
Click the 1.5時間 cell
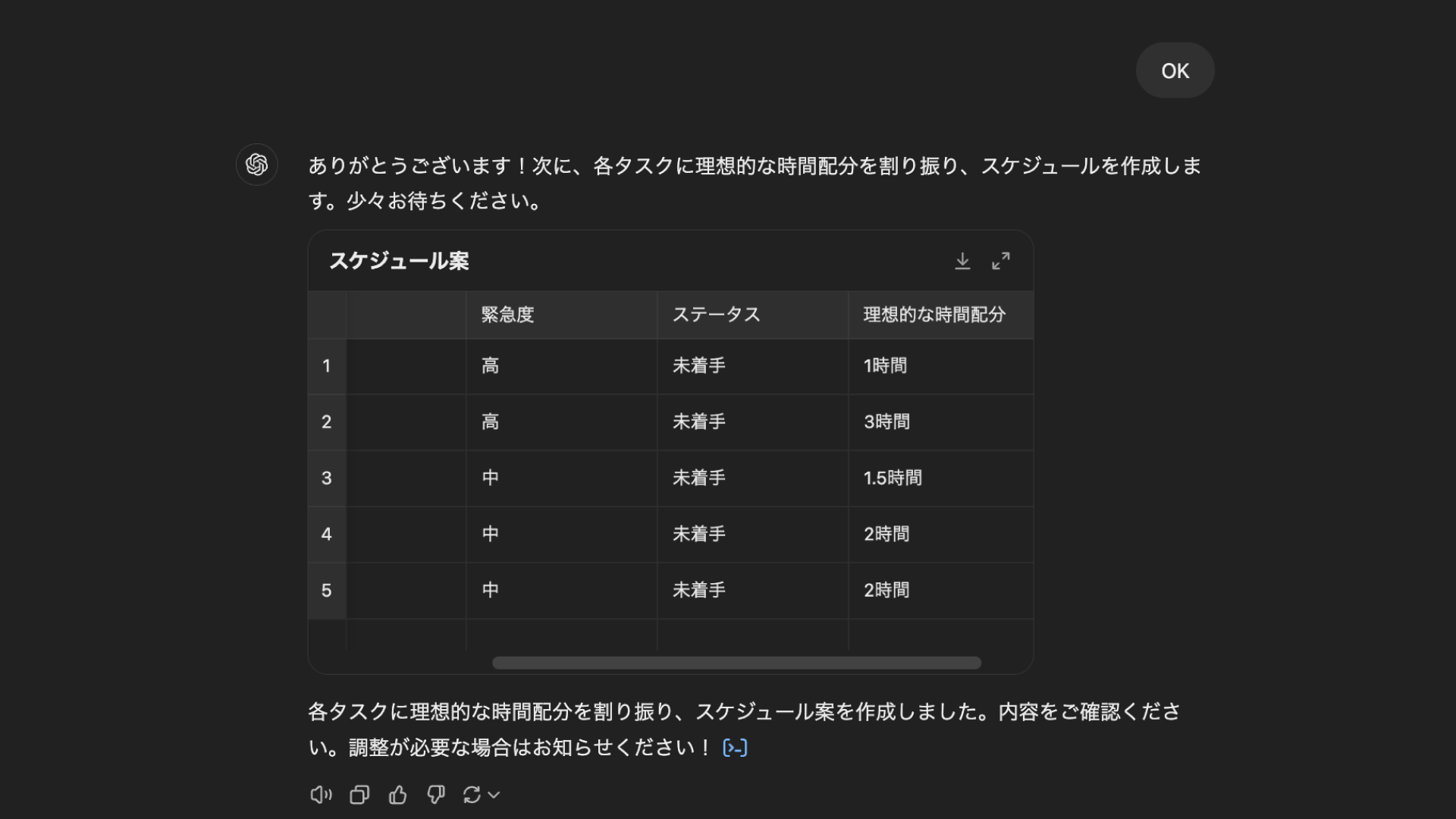click(893, 479)
